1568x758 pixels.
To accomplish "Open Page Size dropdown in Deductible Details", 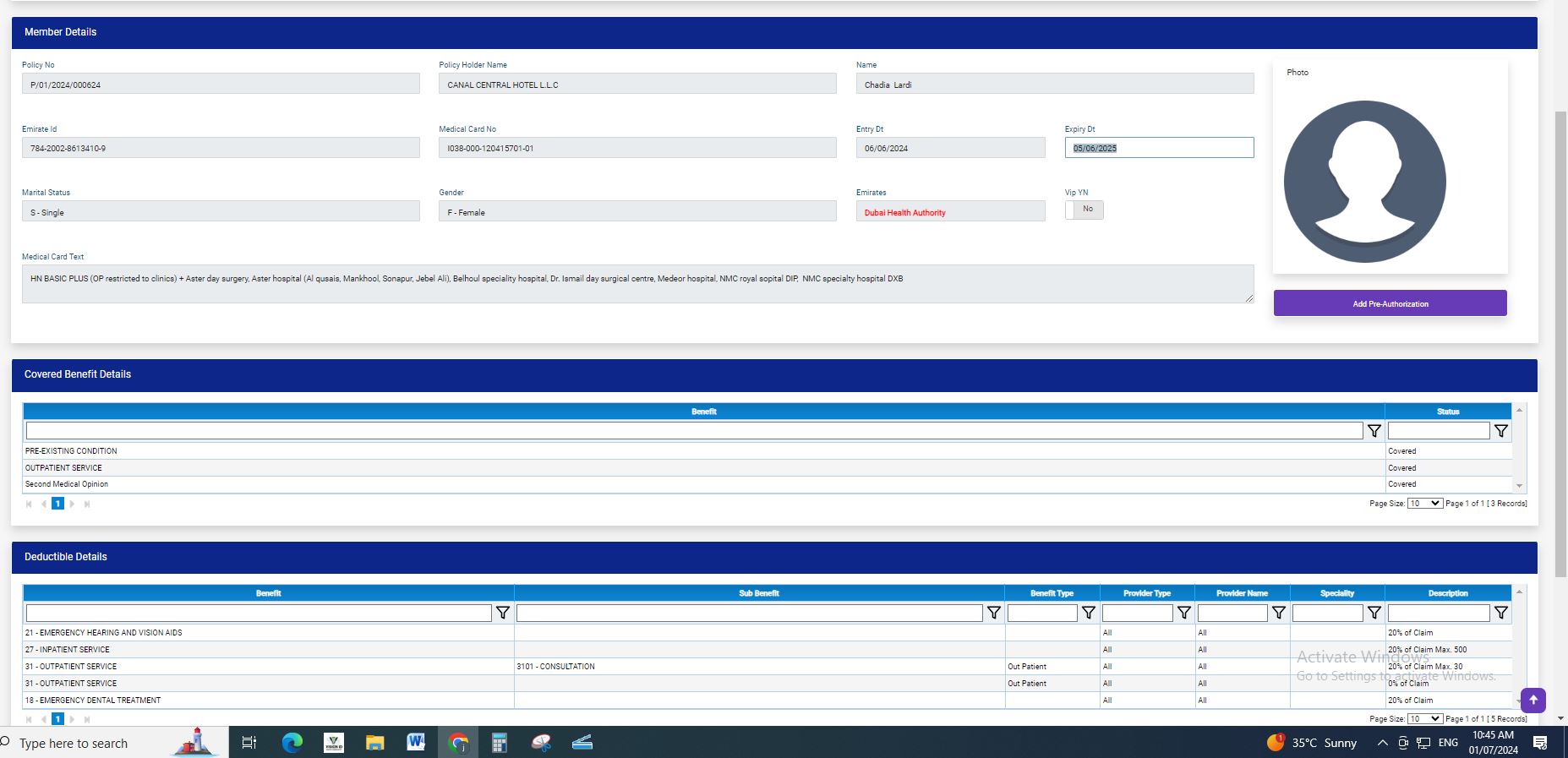I will point(1424,719).
